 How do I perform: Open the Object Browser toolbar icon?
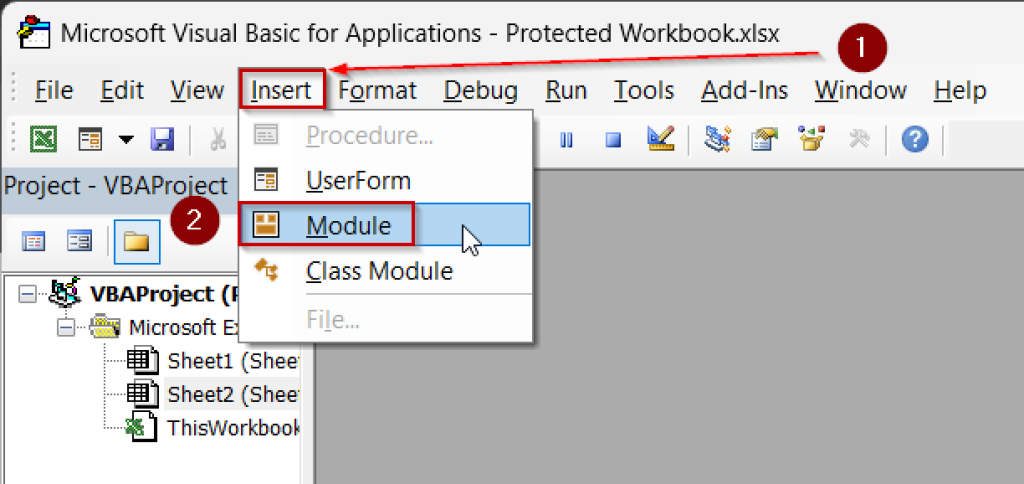[x=811, y=139]
